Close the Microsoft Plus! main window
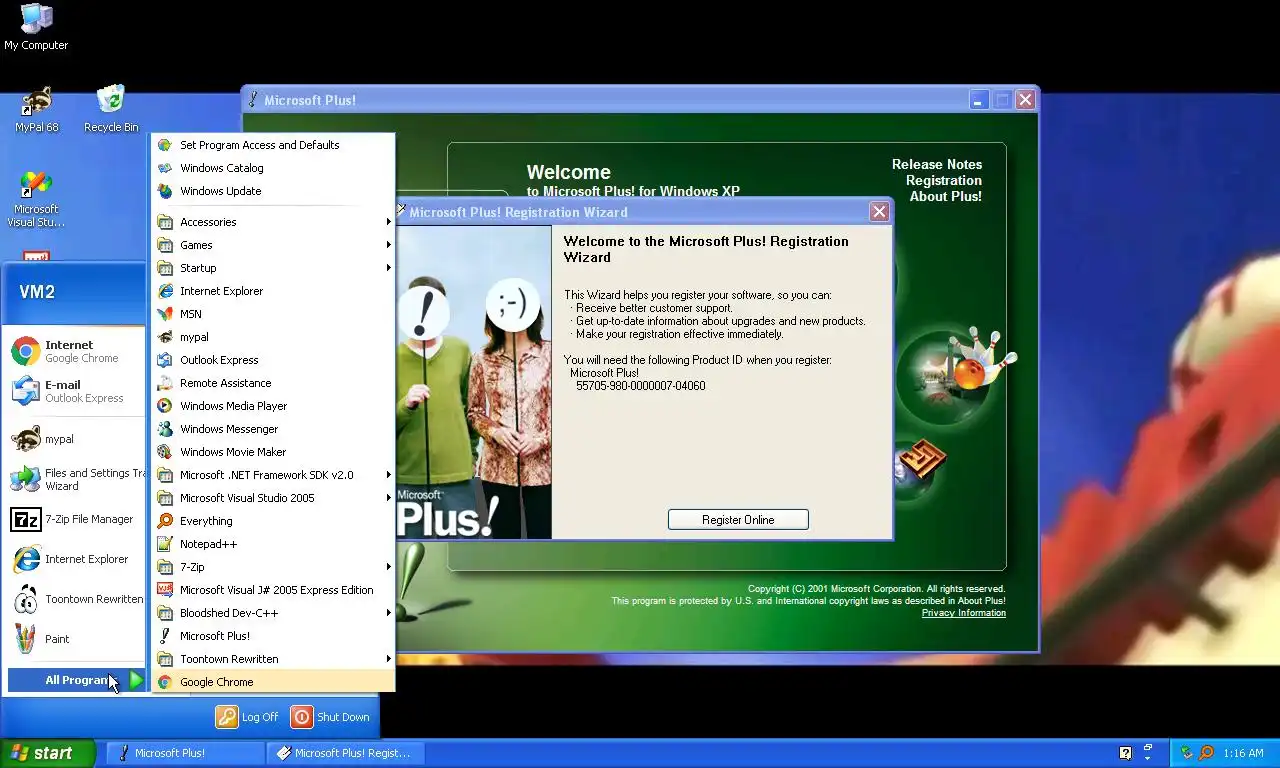The image size is (1280, 768). pos(1025,100)
